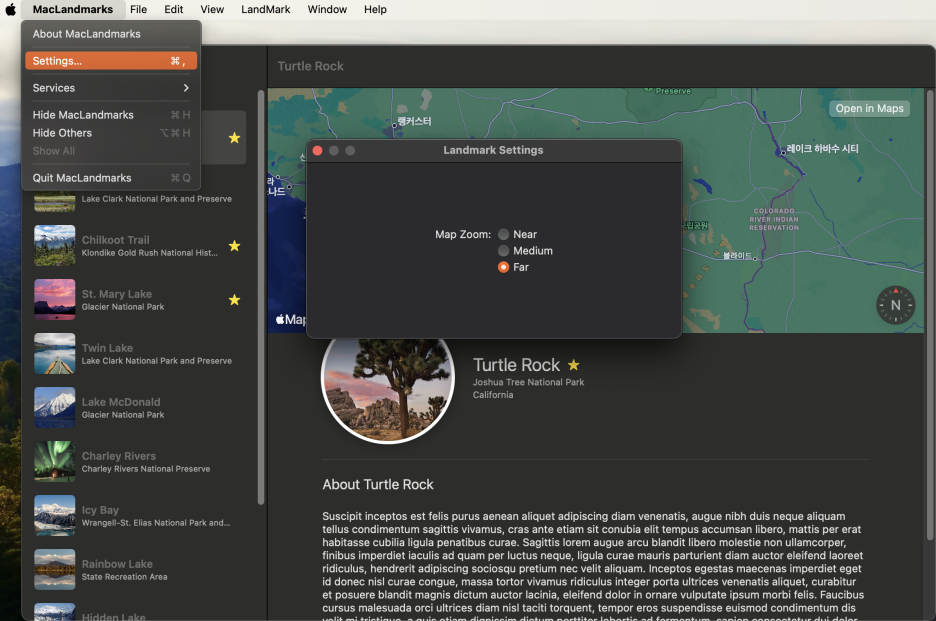
Task: Click the yellow star beside Turtle Rock title
Action: (574, 365)
